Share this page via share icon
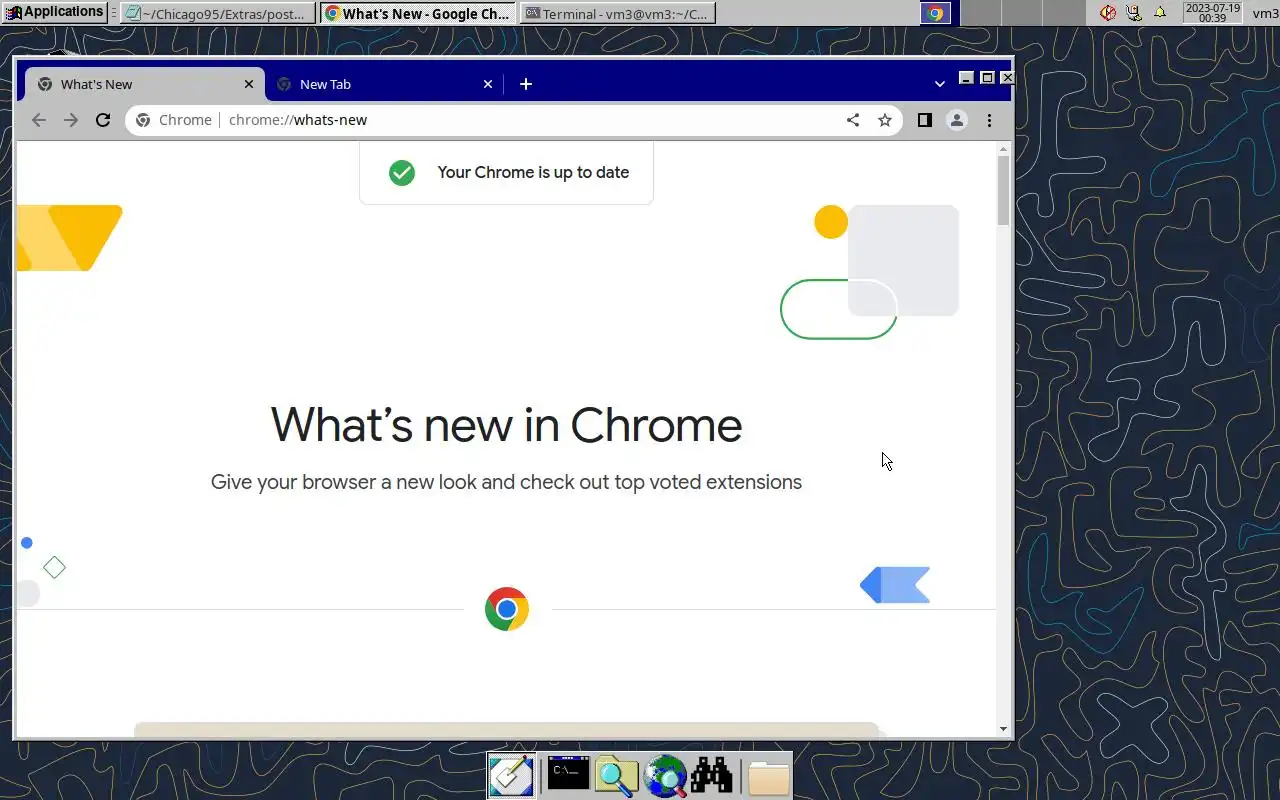 [853, 120]
